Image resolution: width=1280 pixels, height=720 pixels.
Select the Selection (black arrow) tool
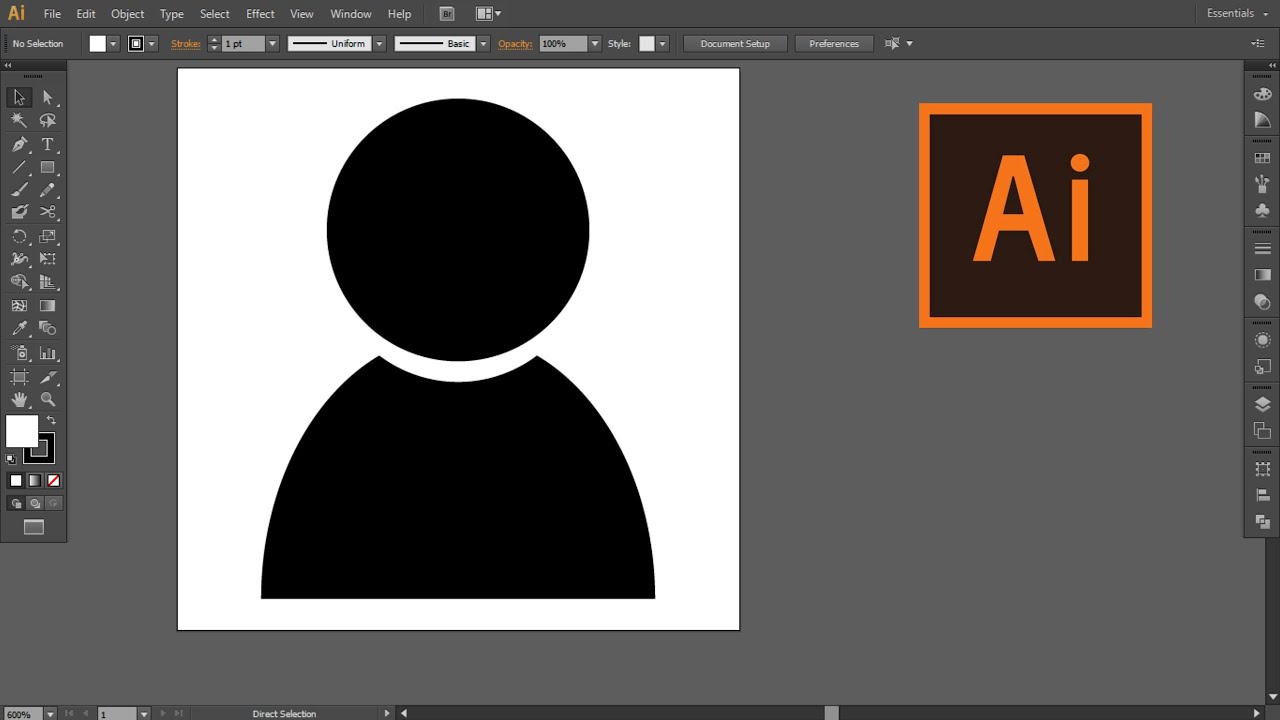19,97
